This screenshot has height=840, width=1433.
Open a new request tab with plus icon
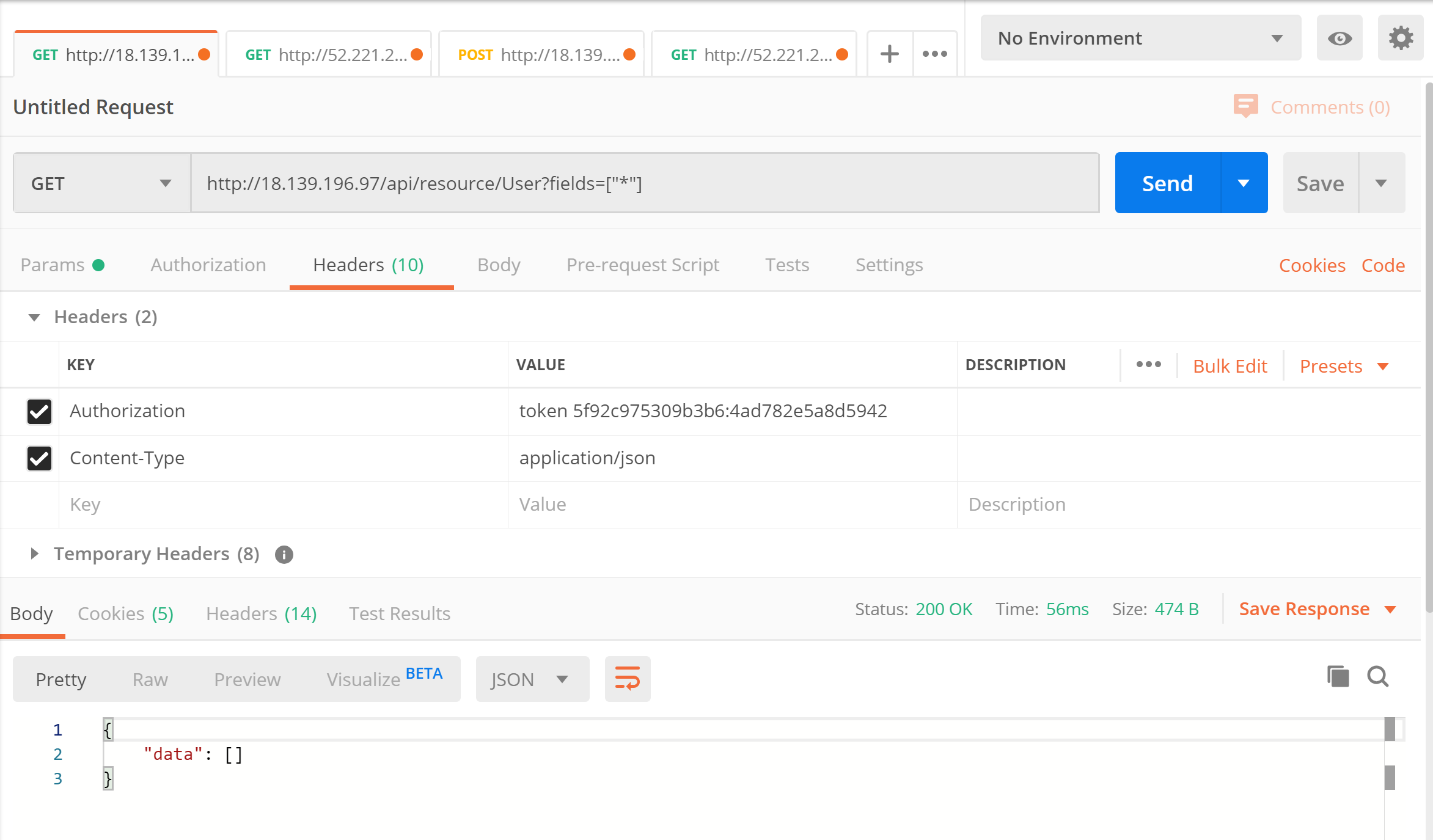[x=890, y=54]
